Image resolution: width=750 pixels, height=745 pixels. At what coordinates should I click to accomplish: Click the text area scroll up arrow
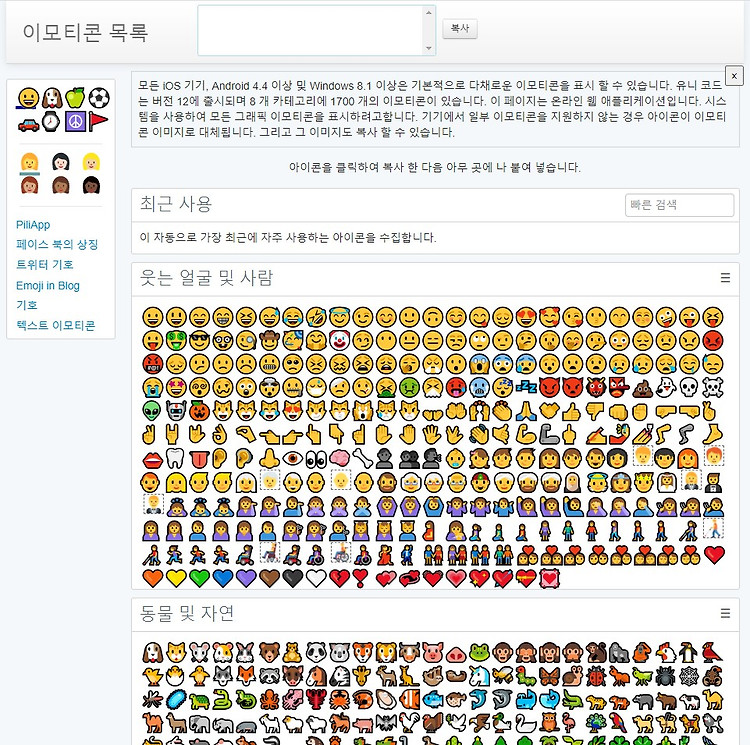(x=429, y=12)
